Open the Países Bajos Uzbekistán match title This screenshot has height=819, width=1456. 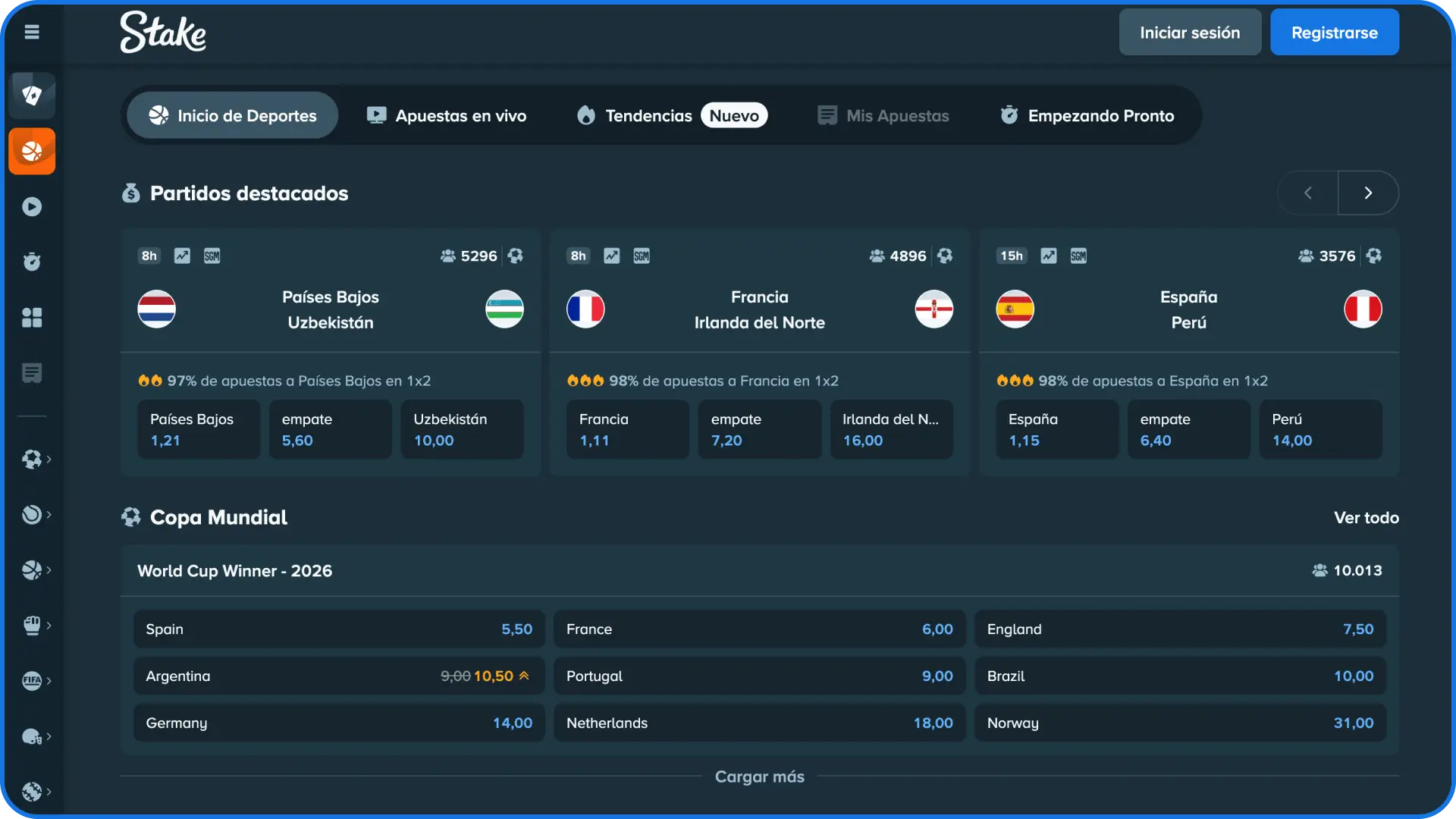pyautogui.click(x=331, y=309)
